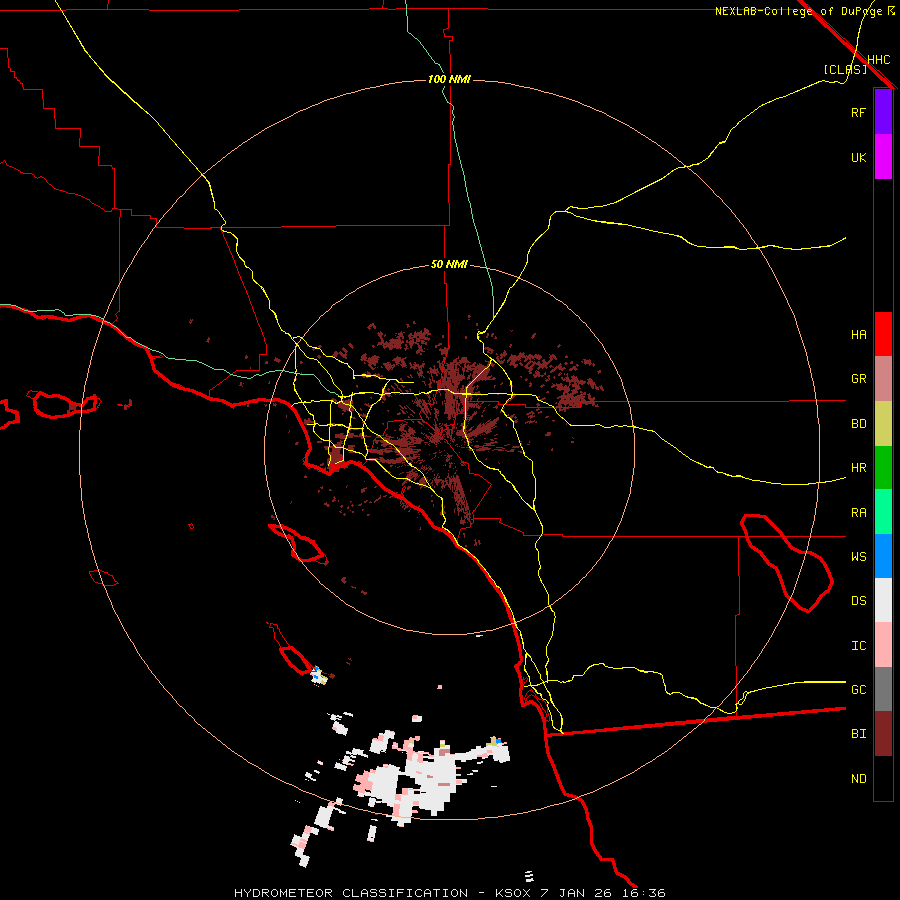Click the "HR" legend label
Viewport: 900px width, 900px height.
858,468
